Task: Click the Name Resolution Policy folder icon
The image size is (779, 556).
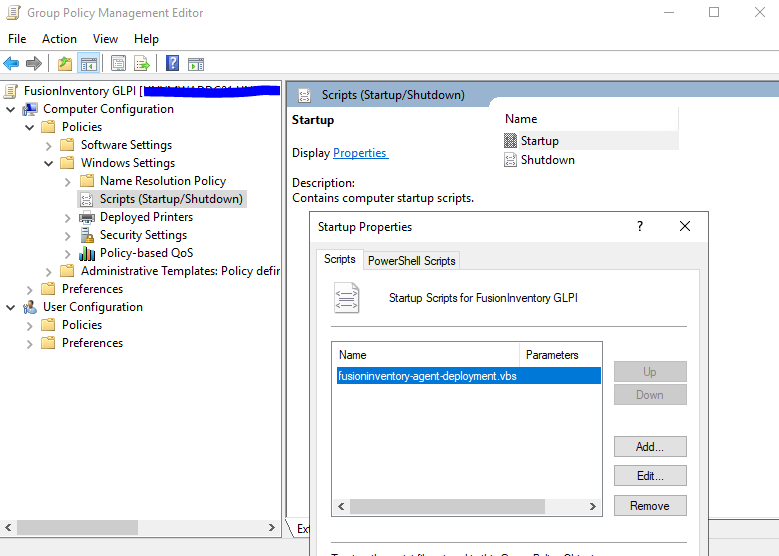Action: tap(87, 181)
